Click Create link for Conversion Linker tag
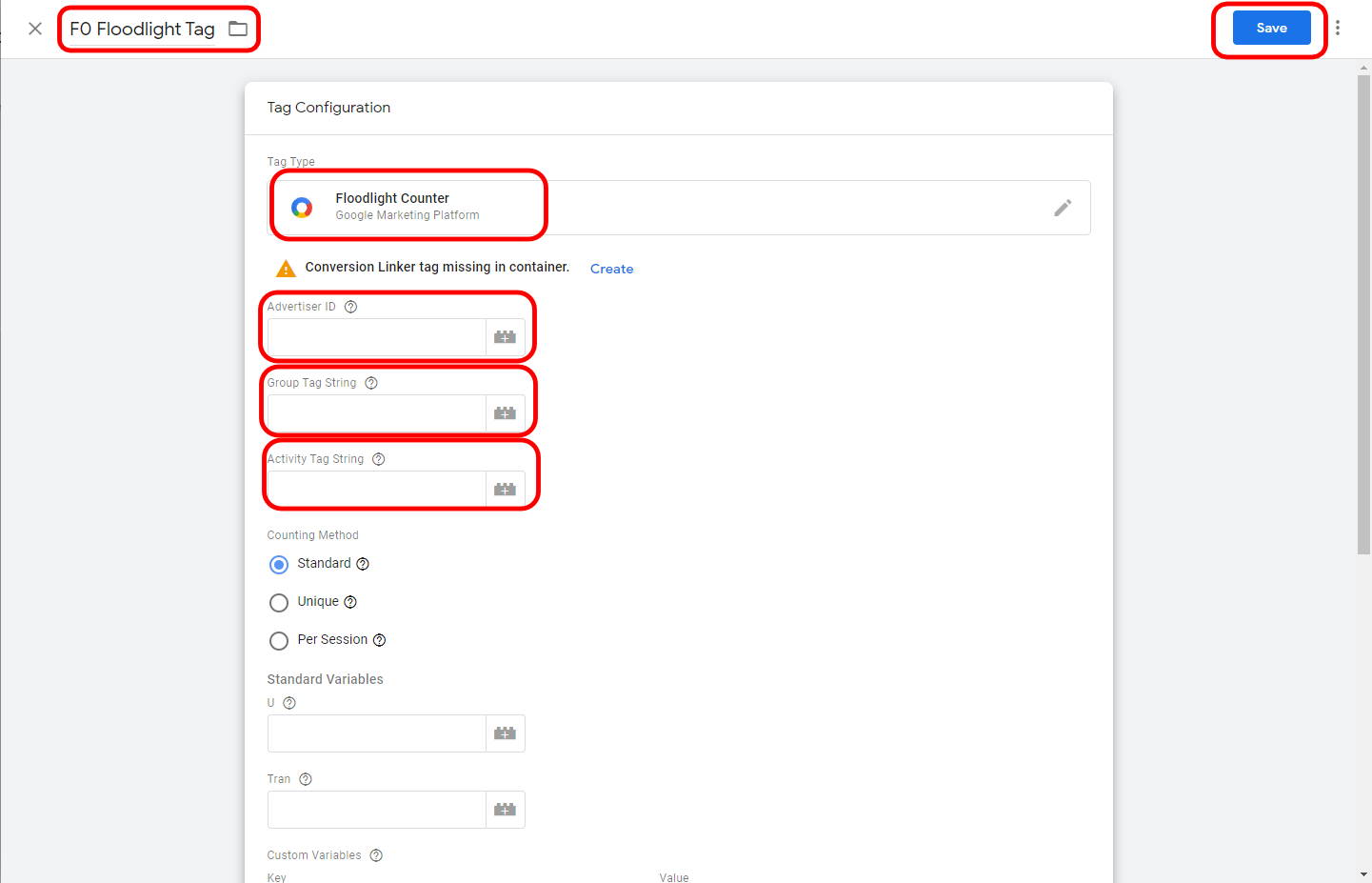 click(611, 269)
